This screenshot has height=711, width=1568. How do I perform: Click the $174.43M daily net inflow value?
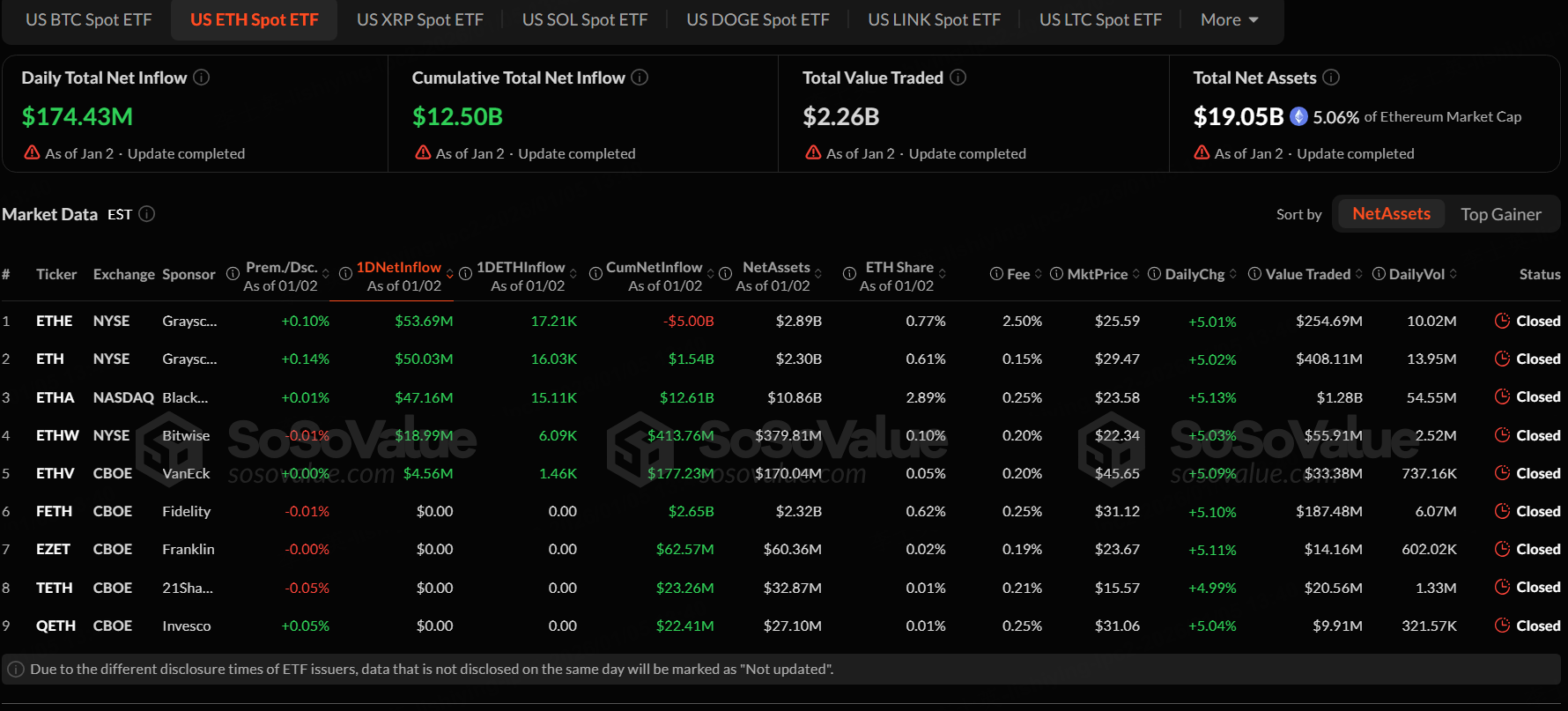click(x=78, y=116)
